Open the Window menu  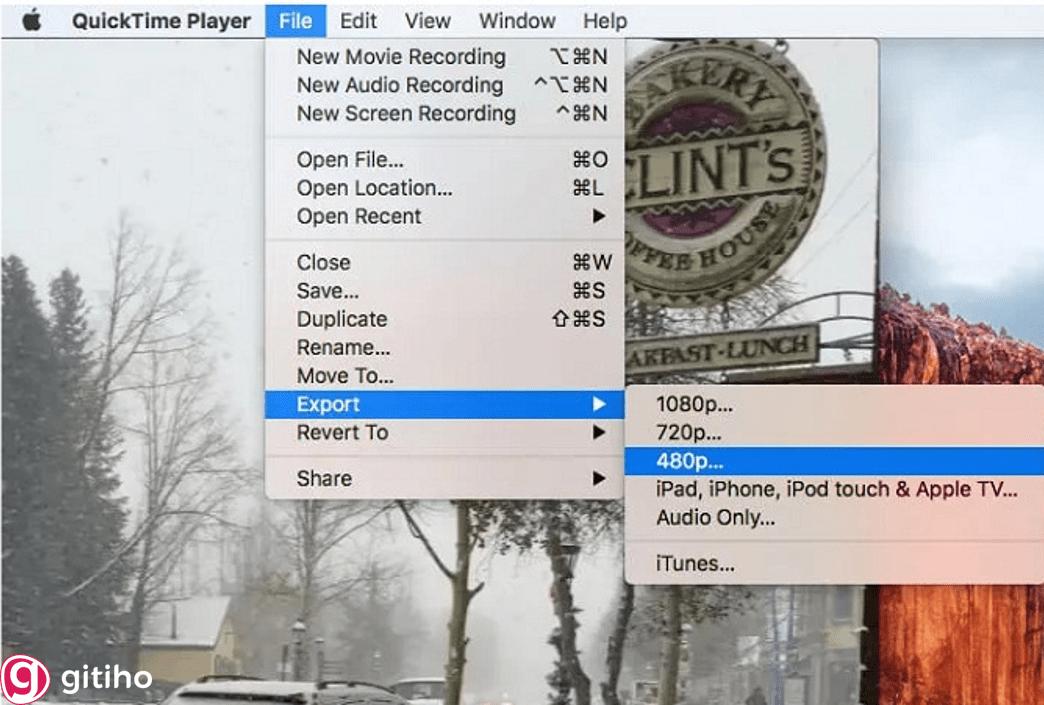point(516,20)
